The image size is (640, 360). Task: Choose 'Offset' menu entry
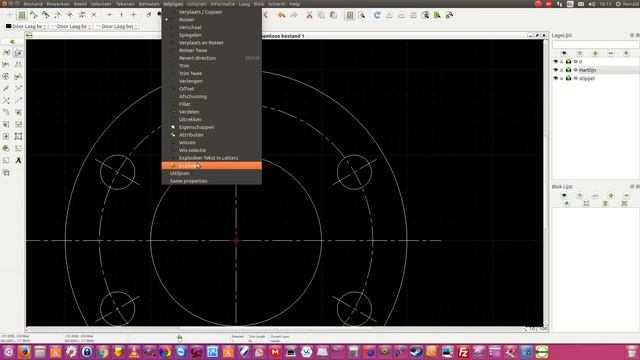[x=211, y=89]
